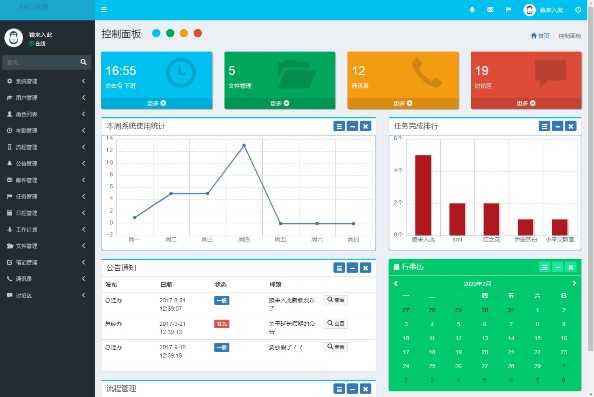
Task: Open the list-menu icon on the green calendar panel
Action: (x=544, y=267)
